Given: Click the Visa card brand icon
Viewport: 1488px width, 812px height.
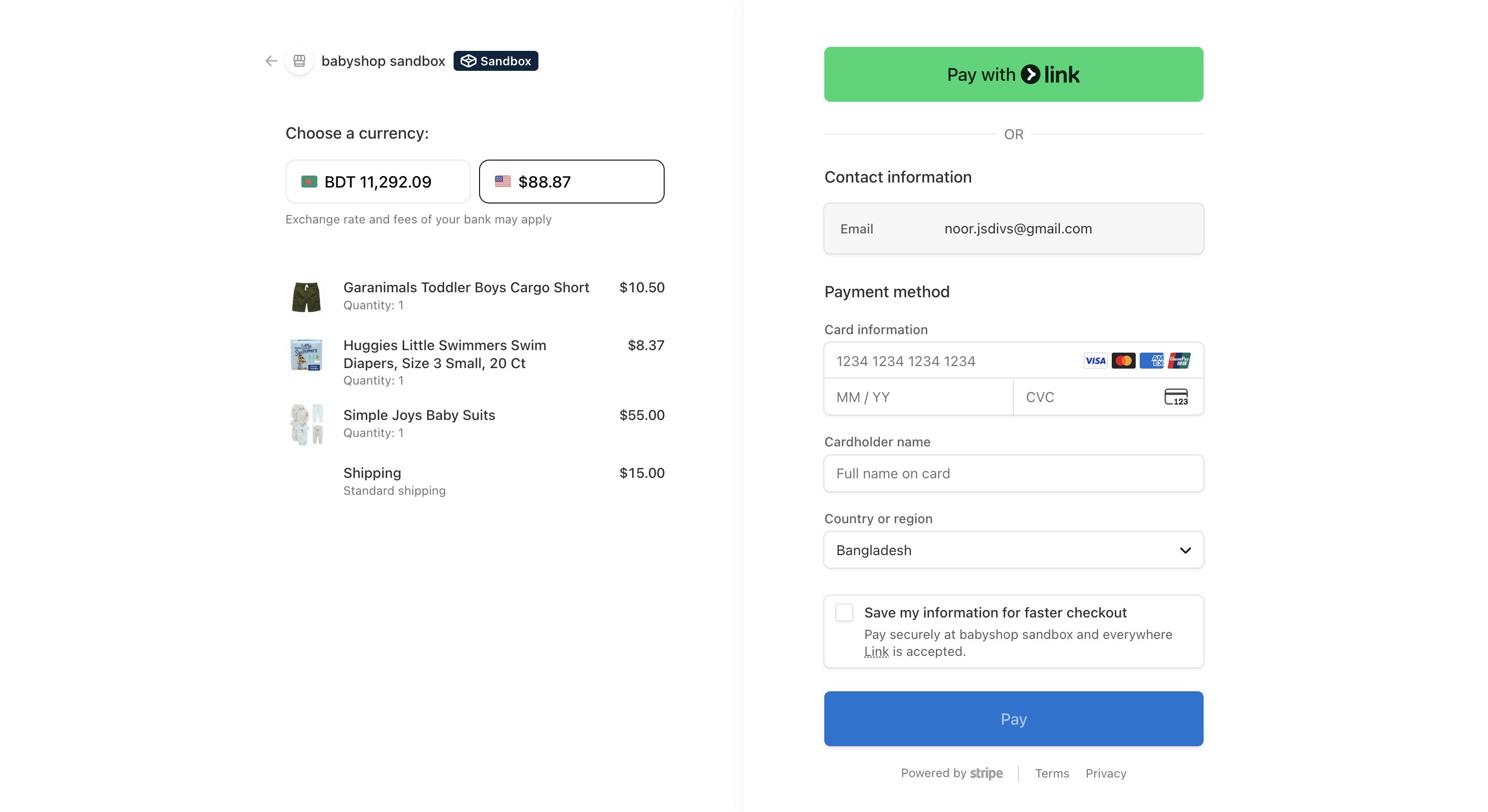Looking at the screenshot, I should [x=1095, y=361].
